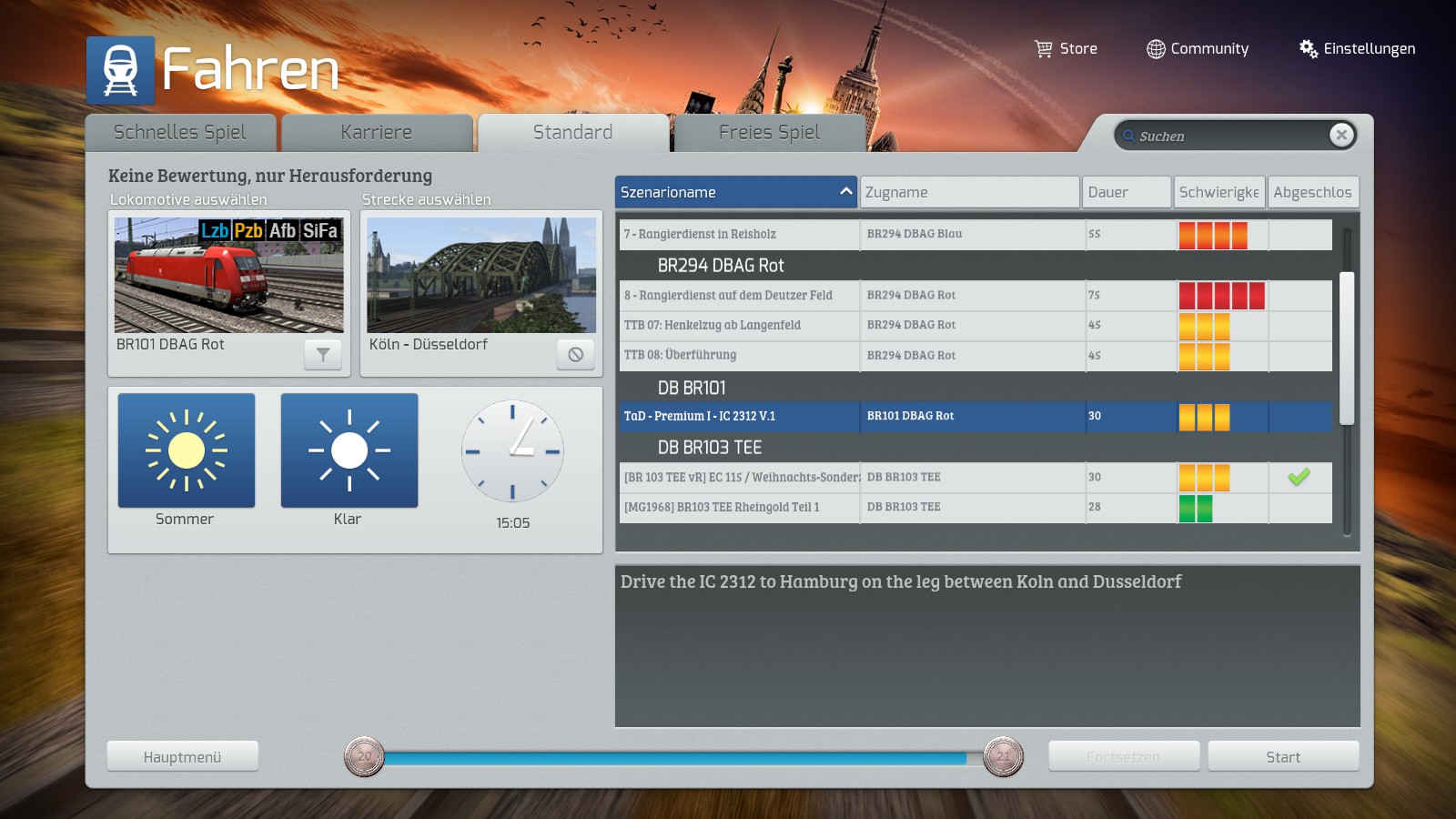This screenshot has height=819, width=1456.
Task: Click the orange difficulty bars for Reisholz
Action: pyautogui.click(x=1213, y=235)
